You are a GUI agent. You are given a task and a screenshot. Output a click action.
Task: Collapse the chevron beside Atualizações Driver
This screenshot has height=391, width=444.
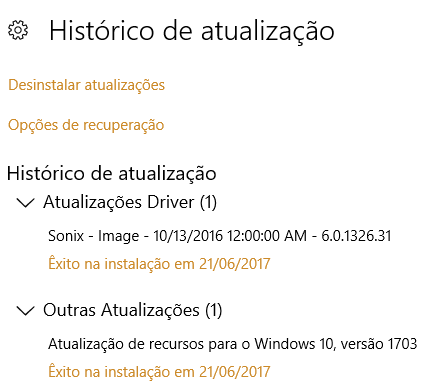(25, 202)
